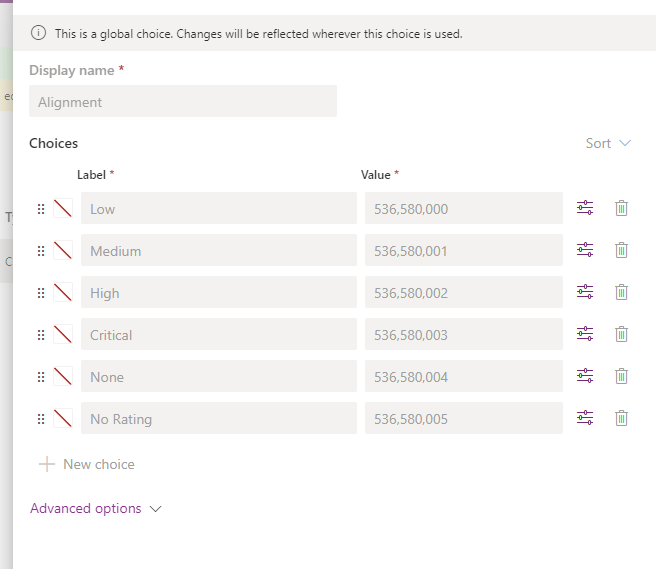Viewport: 656px width, 569px height.
Task: Click the value field 536,580,003
Action: click(463, 335)
